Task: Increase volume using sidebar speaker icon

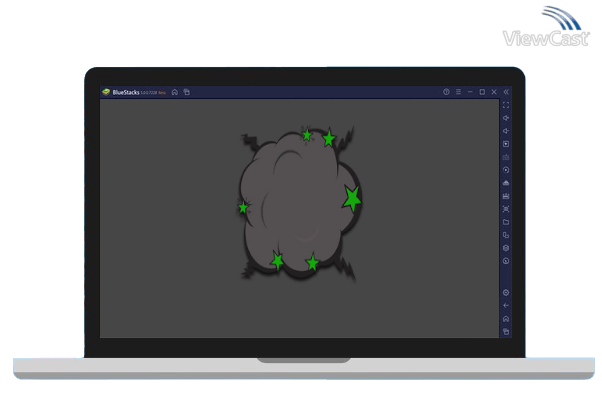Action: point(506,118)
